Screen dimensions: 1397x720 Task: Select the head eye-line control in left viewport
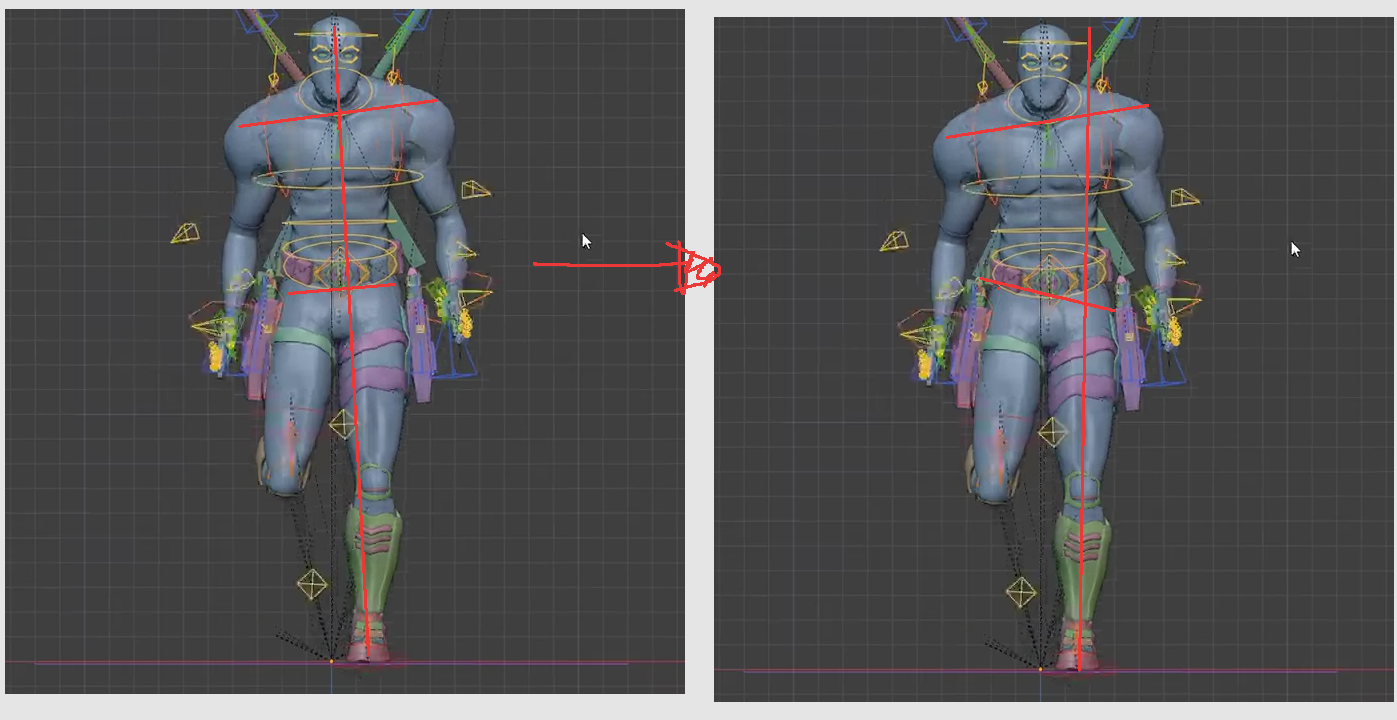coord(336,36)
